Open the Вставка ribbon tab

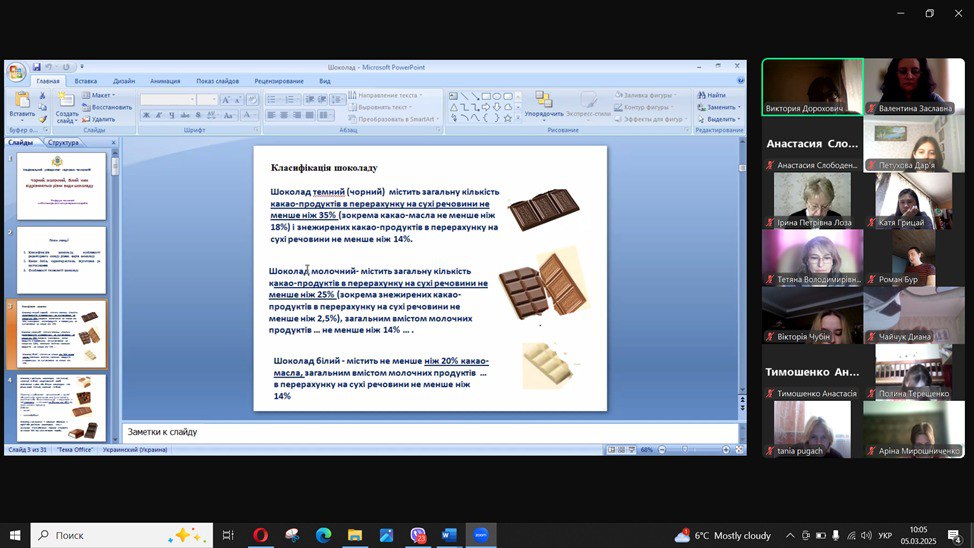pos(86,81)
